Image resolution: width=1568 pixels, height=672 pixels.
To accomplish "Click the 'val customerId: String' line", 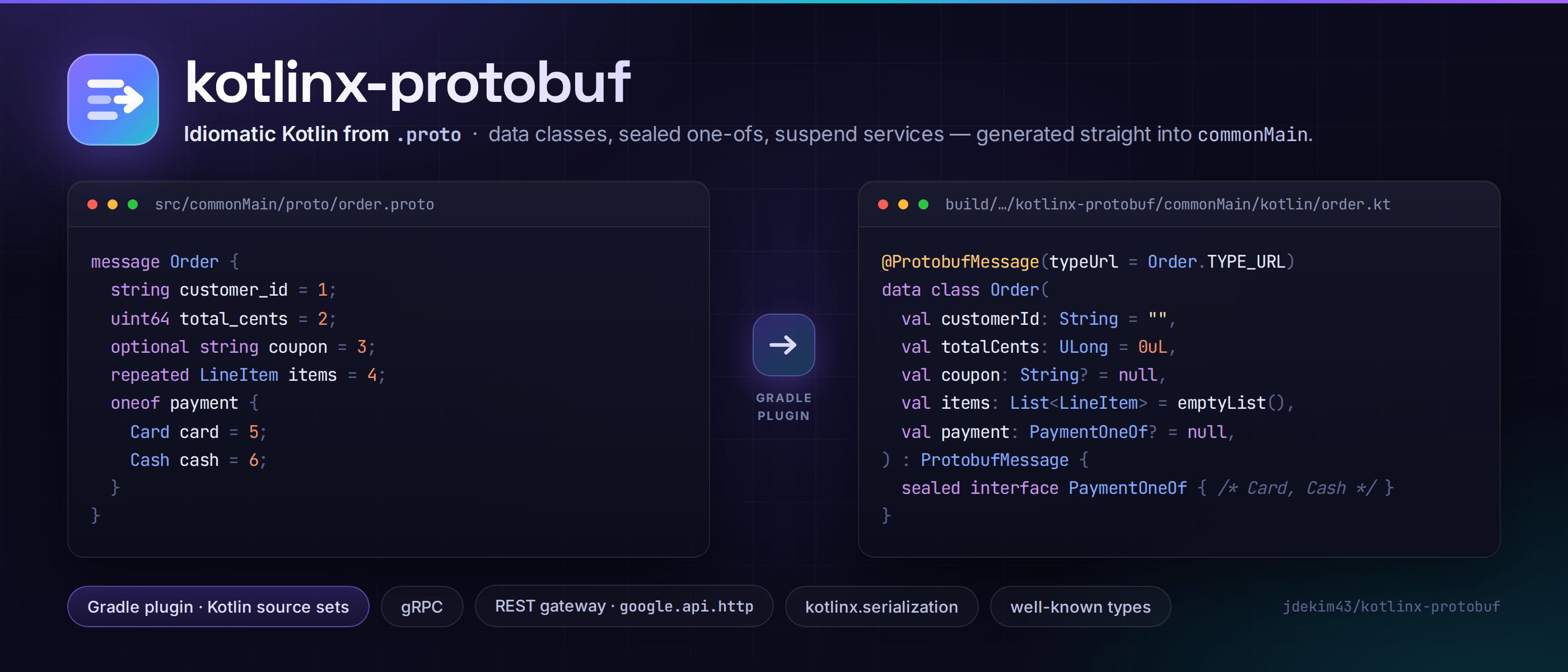I will pyautogui.click(x=1038, y=318).
